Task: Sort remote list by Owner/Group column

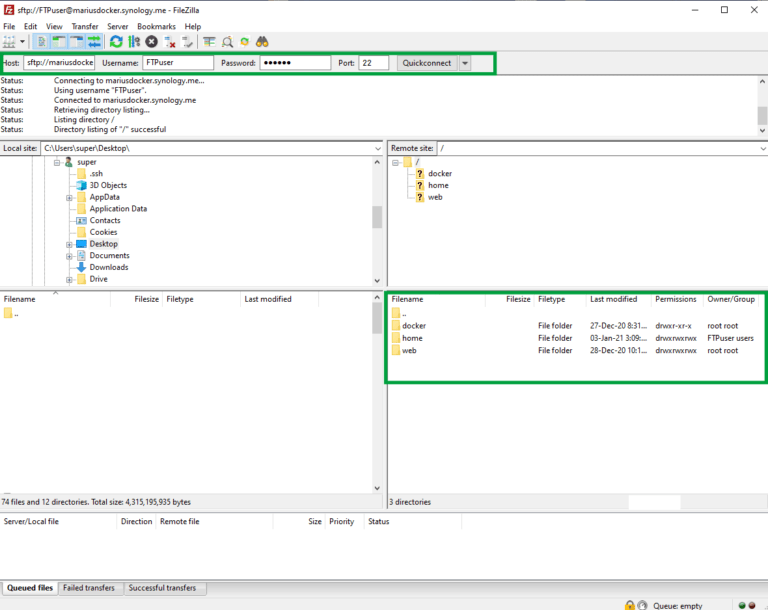Action: coord(731,299)
